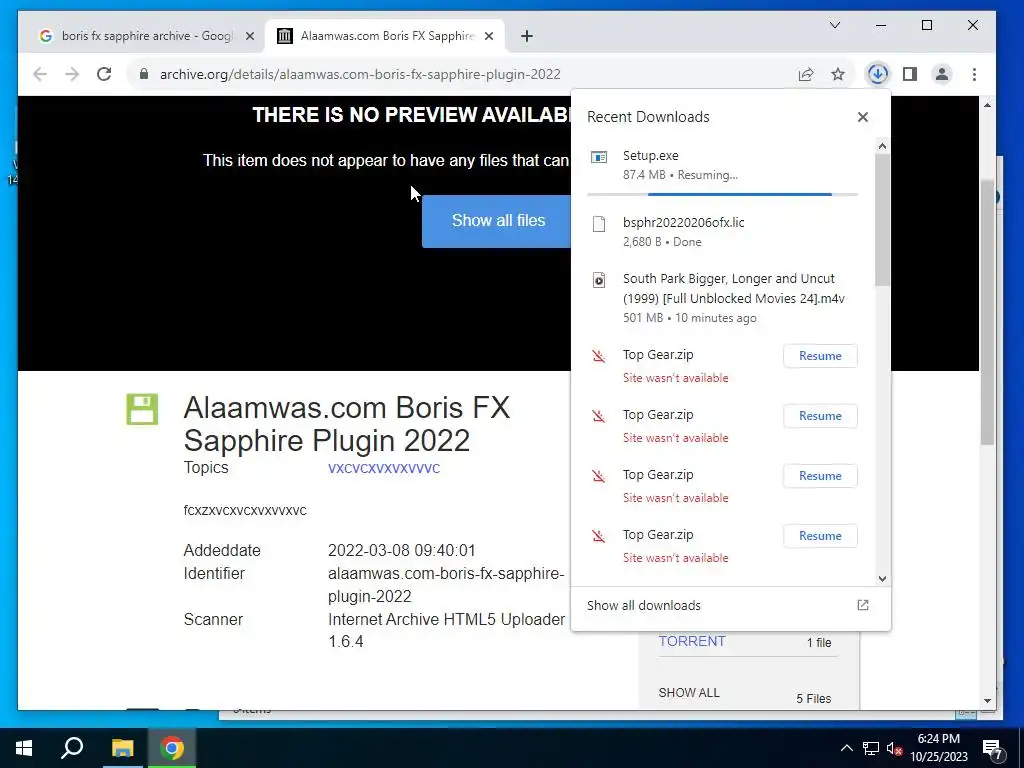Image resolution: width=1024 pixels, height=768 pixels.
Task: Open Windows taskbar search
Action: coord(72,748)
